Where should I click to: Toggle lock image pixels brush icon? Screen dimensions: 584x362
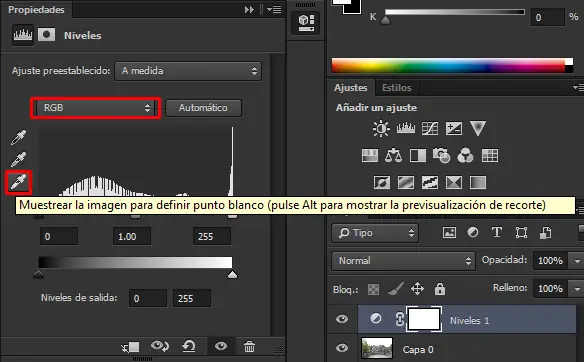[396, 289]
